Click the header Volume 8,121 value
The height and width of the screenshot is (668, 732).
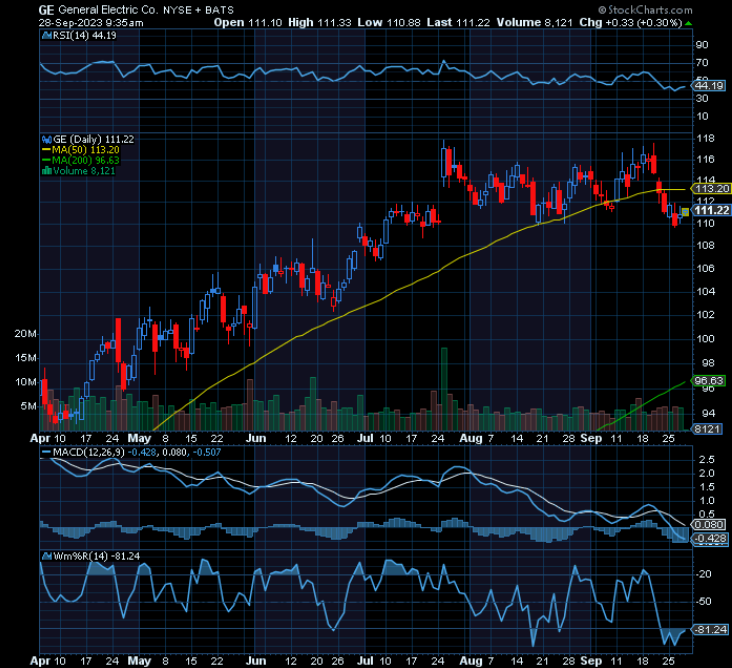[535, 22]
